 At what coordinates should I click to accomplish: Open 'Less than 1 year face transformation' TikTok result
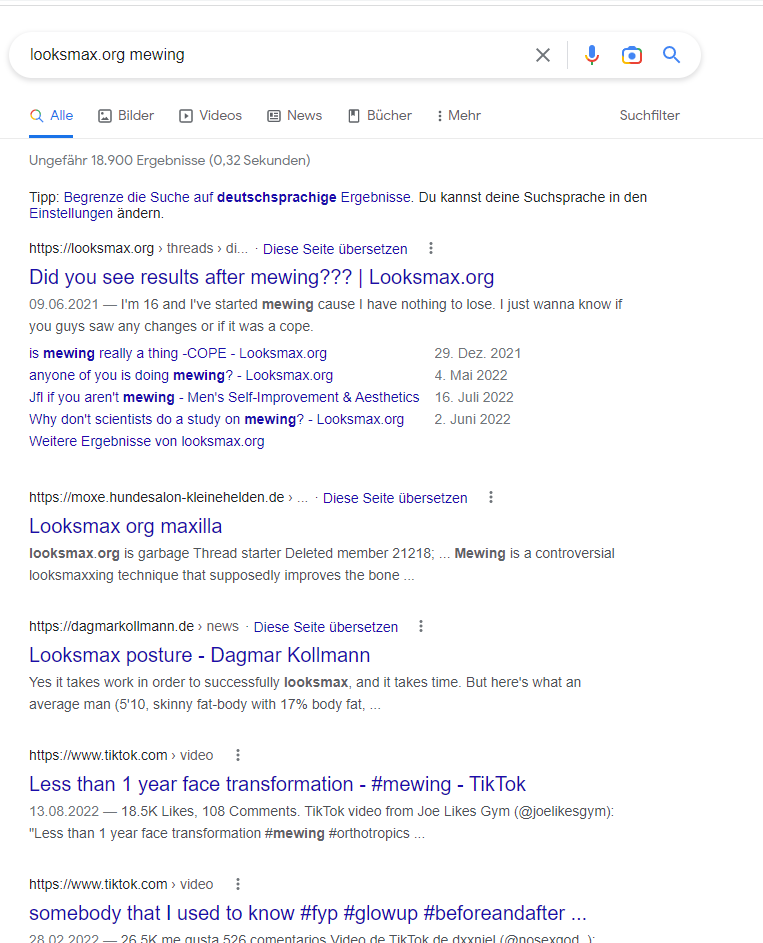pyautogui.click(x=277, y=784)
